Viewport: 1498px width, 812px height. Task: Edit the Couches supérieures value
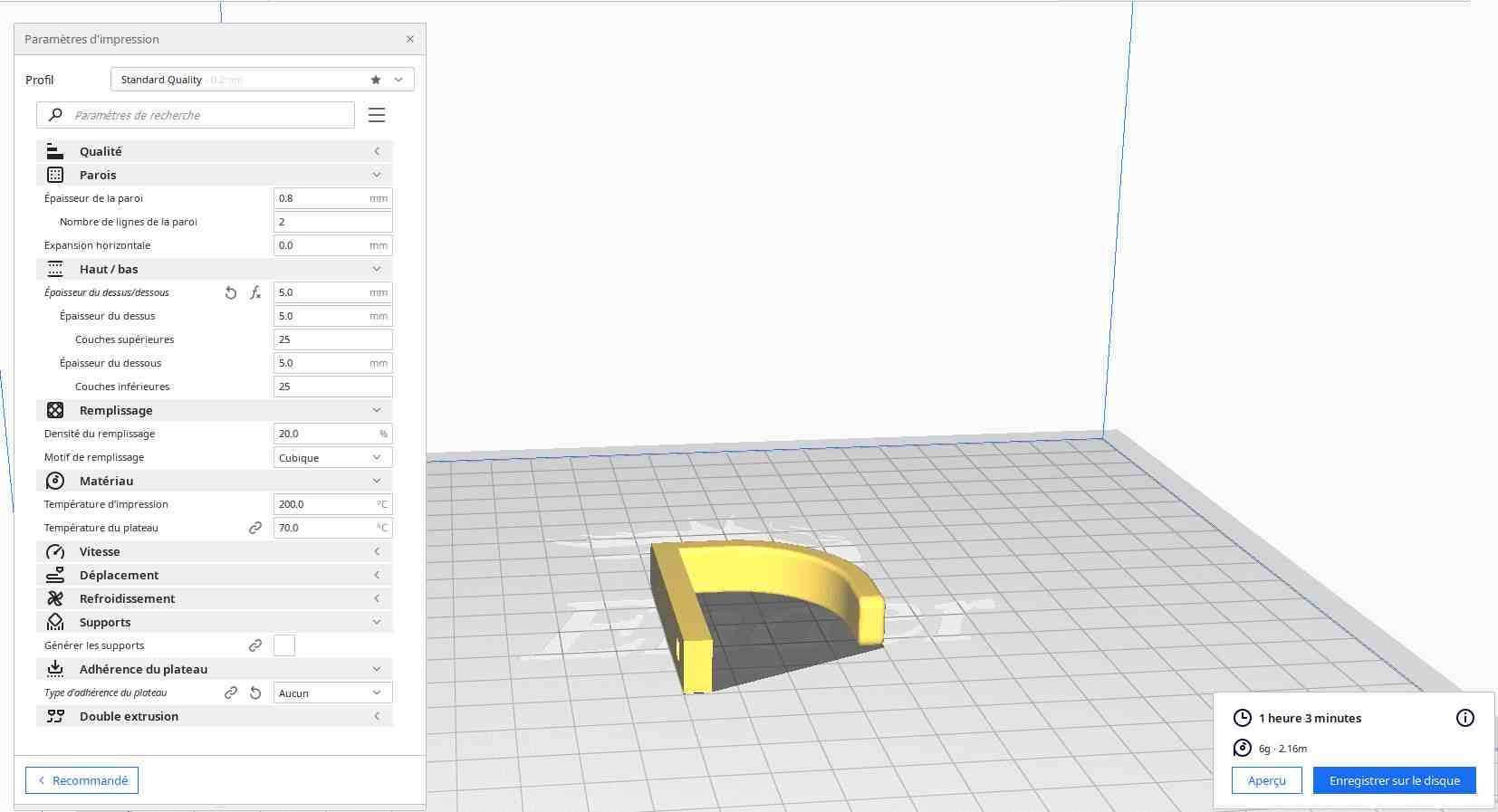pos(333,339)
